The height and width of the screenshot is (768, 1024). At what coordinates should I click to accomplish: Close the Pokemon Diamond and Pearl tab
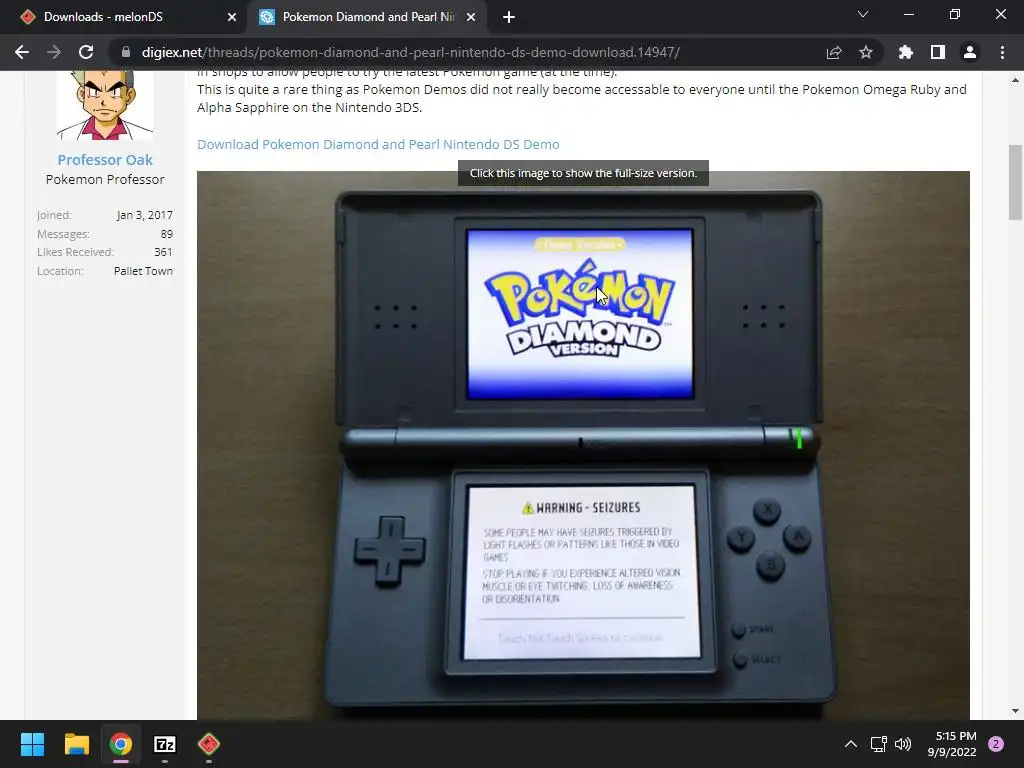pos(471,17)
